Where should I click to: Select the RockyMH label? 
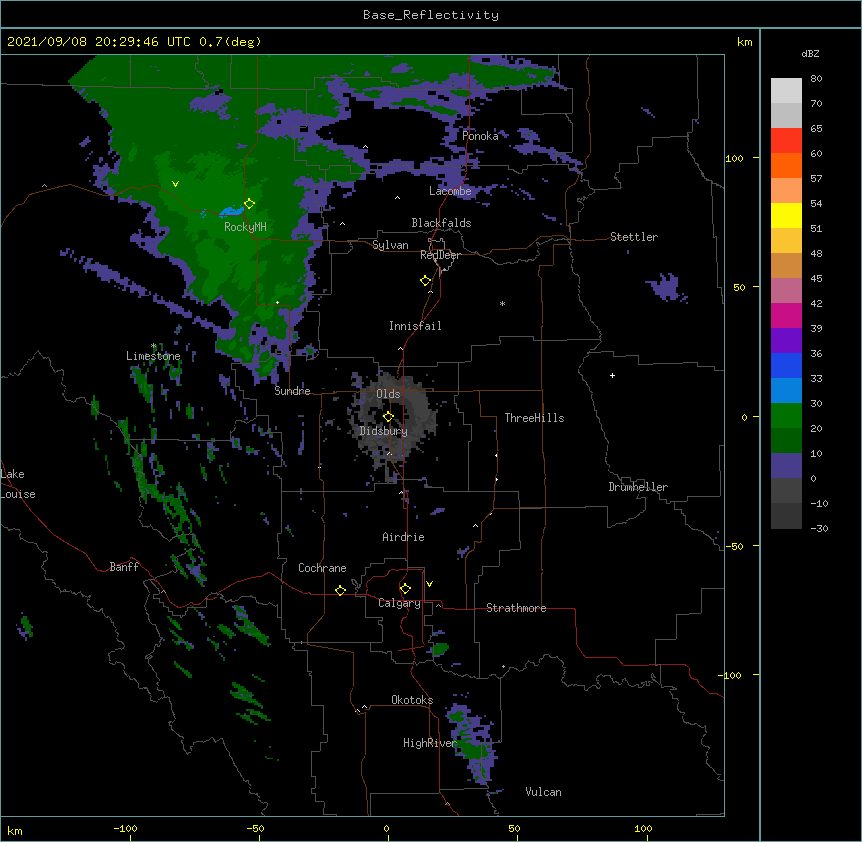[x=245, y=227]
